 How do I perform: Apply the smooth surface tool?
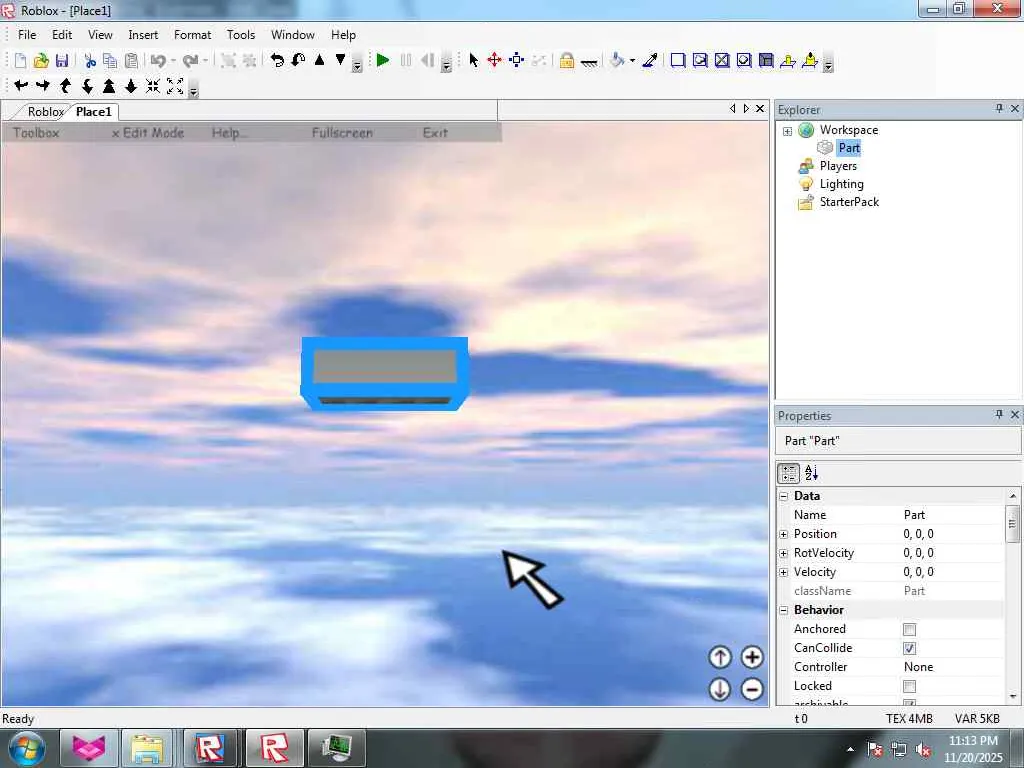(x=678, y=61)
